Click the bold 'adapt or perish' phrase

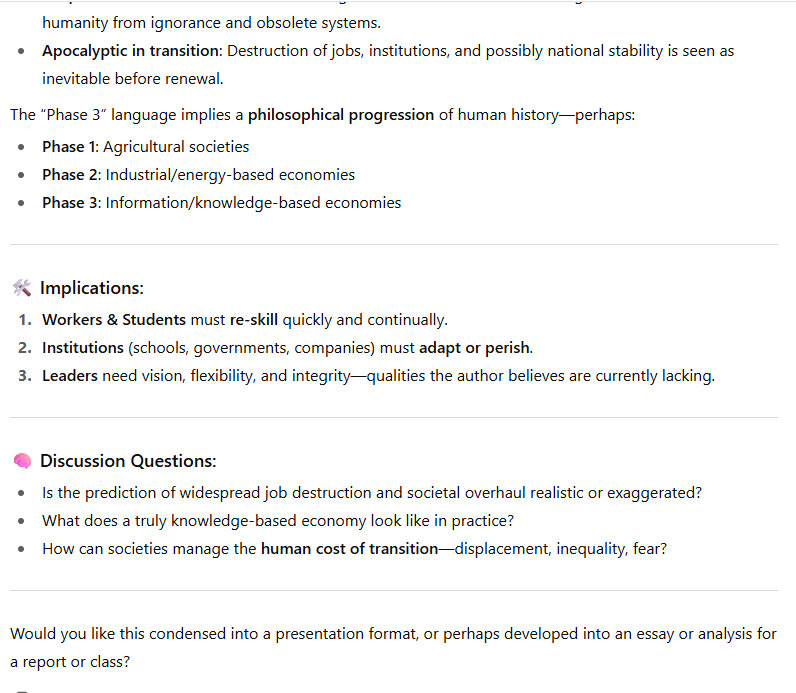point(475,348)
